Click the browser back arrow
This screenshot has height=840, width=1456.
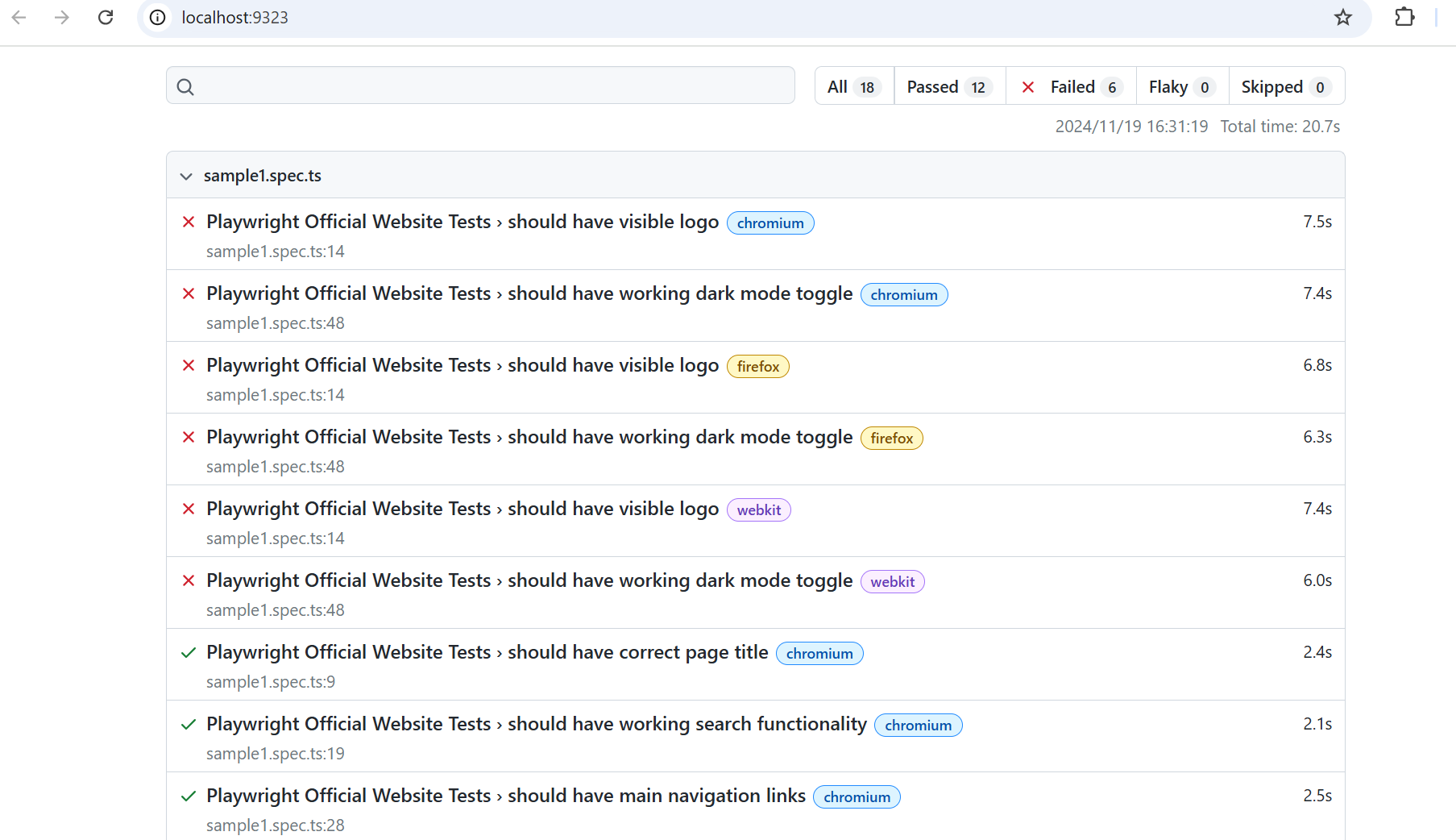point(19,17)
